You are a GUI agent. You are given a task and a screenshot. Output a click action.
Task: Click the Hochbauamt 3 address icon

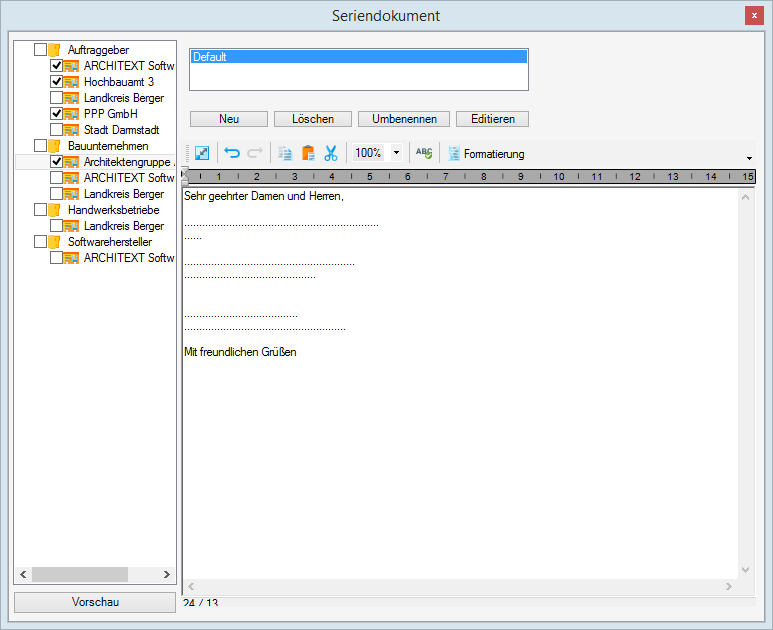pyautogui.click(x=71, y=82)
